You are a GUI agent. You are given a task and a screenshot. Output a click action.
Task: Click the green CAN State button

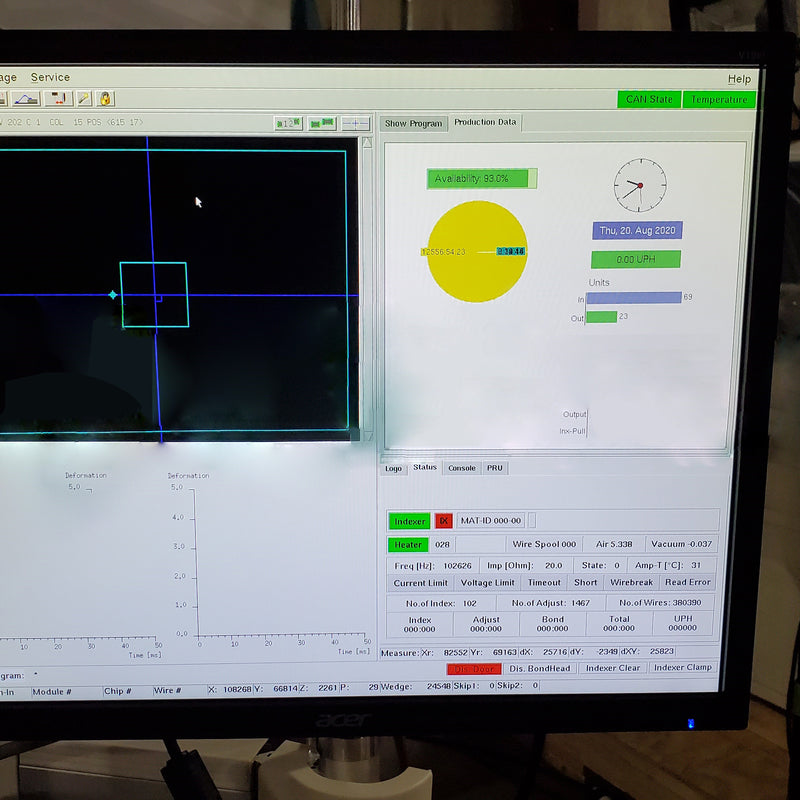649,99
